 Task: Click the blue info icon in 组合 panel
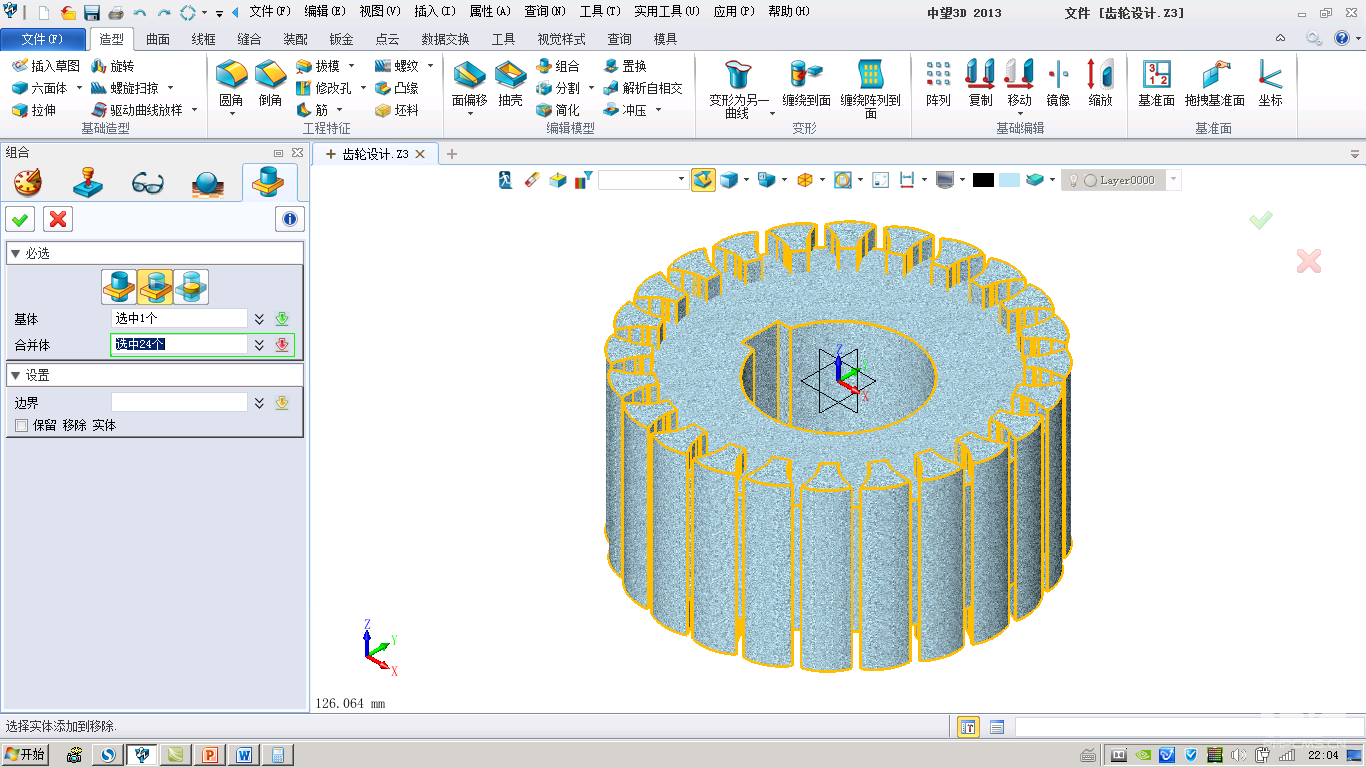pyautogui.click(x=290, y=219)
